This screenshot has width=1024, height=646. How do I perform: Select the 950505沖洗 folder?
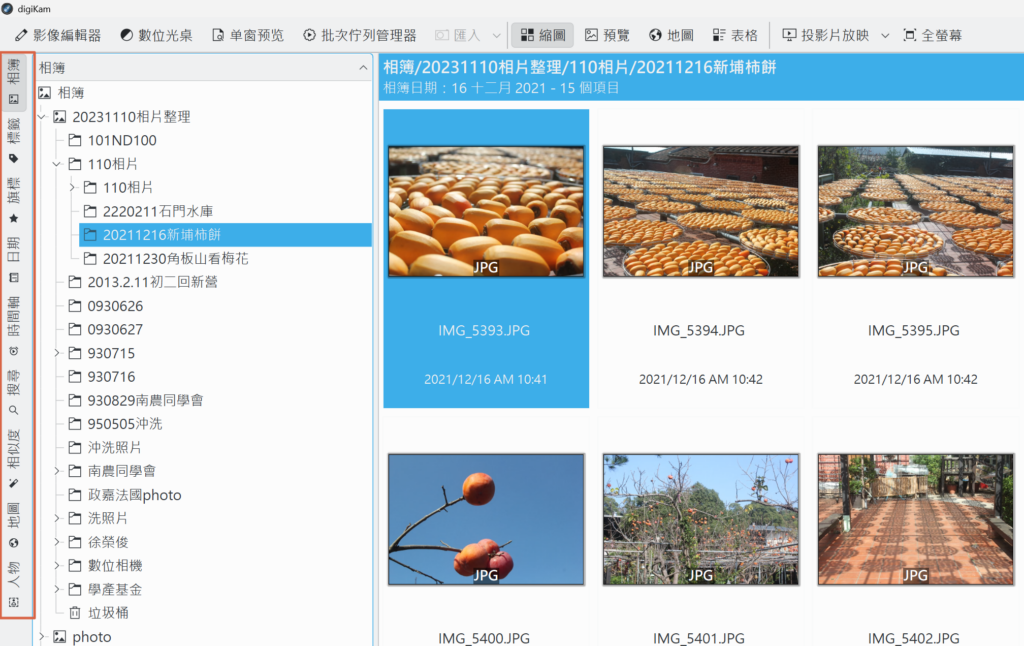pos(115,424)
